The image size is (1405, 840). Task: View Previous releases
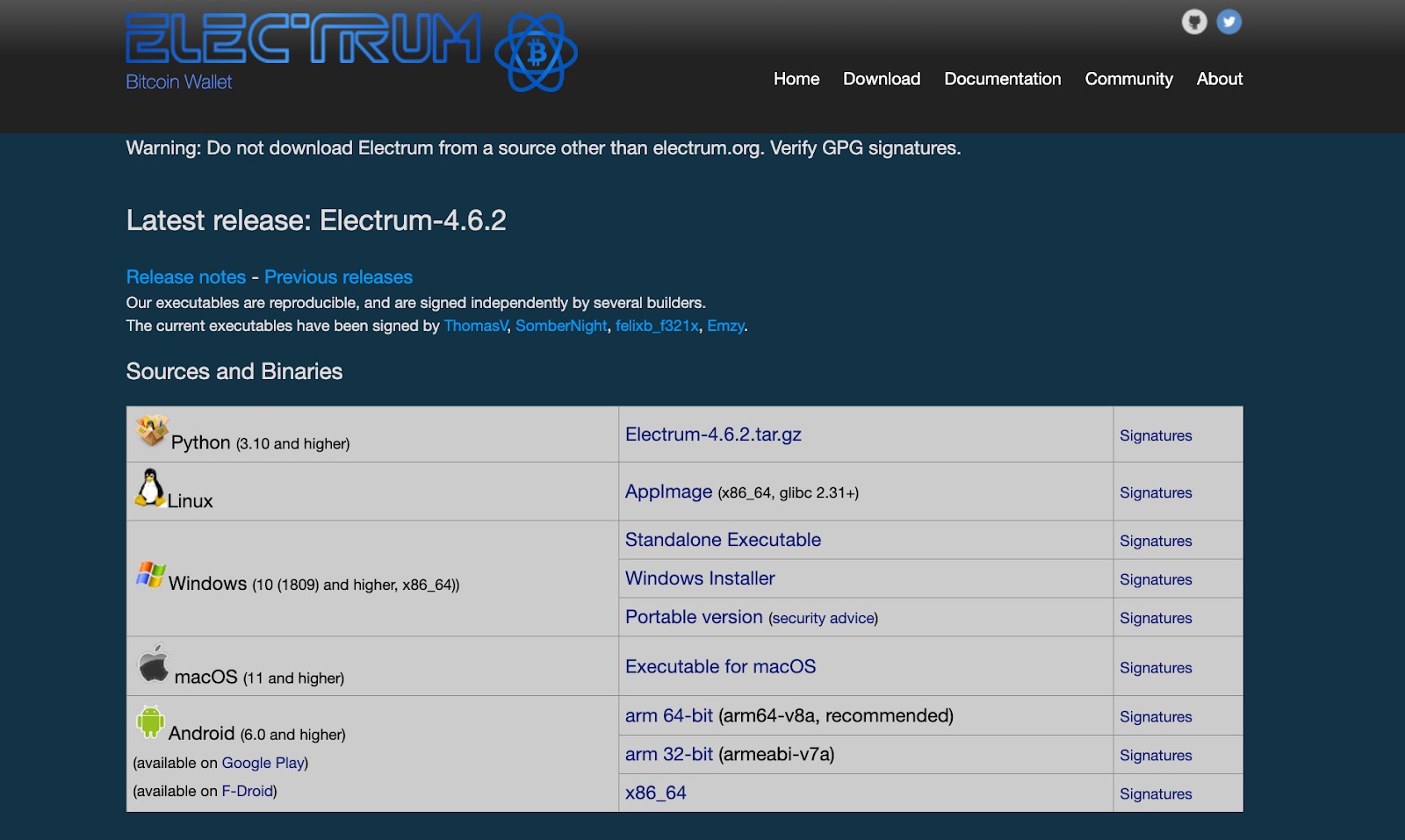coord(338,277)
